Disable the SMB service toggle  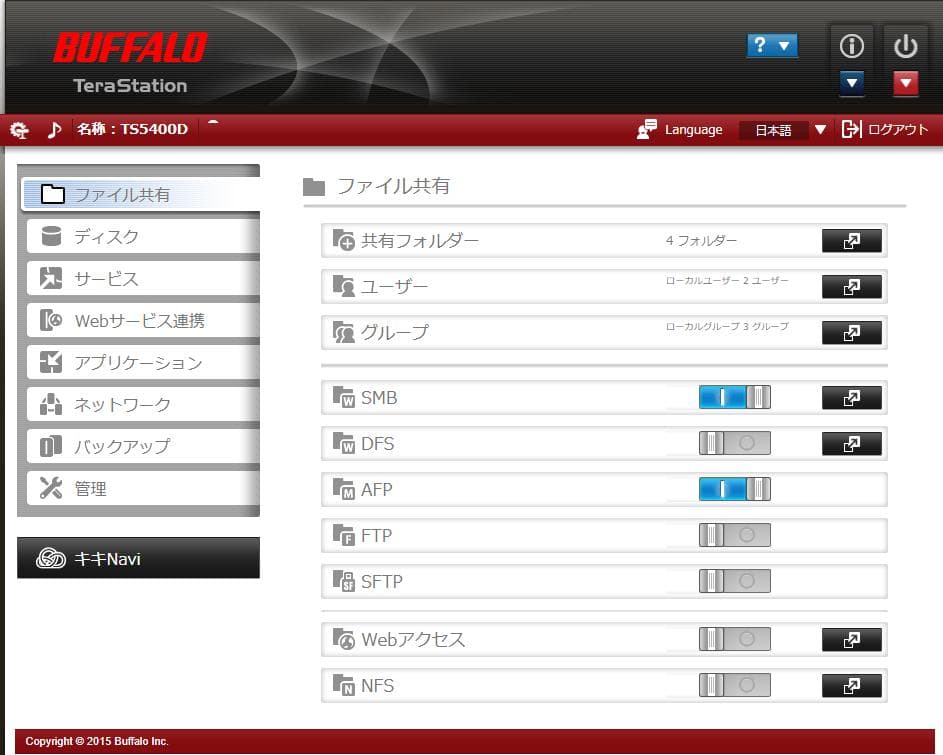pos(736,397)
